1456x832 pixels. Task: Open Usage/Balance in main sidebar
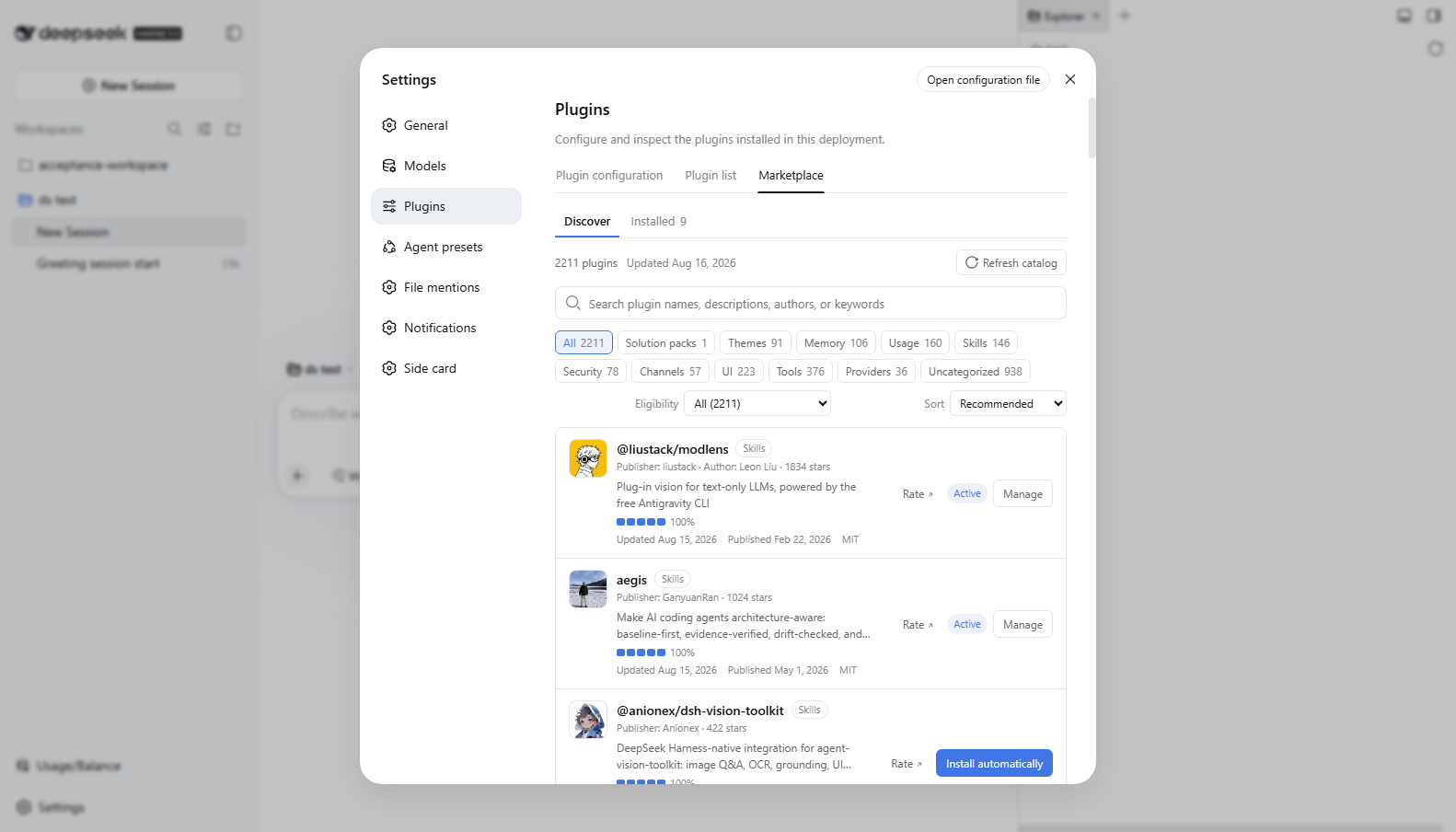69,766
